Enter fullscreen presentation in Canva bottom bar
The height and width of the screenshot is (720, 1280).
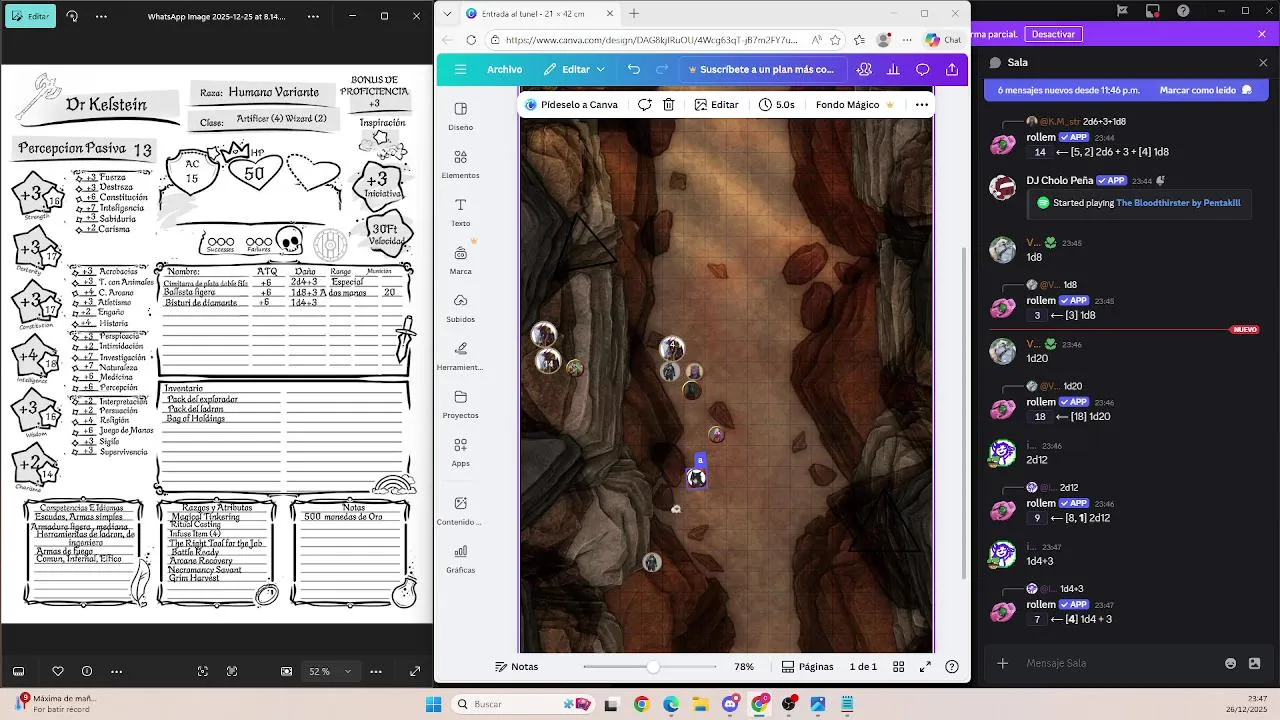(x=925, y=667)
